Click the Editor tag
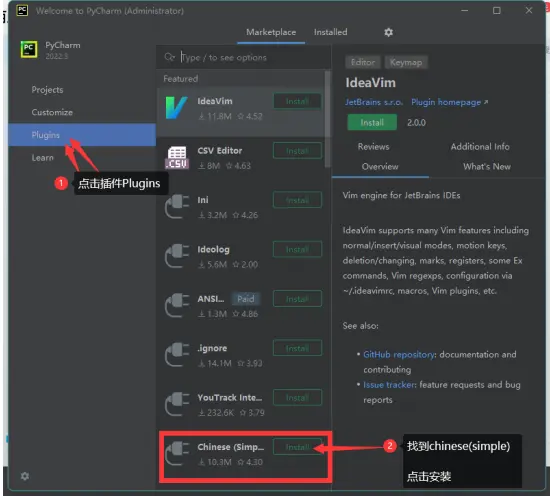The height and width of the screenshot is (496, 550). (x=363, y=62)
